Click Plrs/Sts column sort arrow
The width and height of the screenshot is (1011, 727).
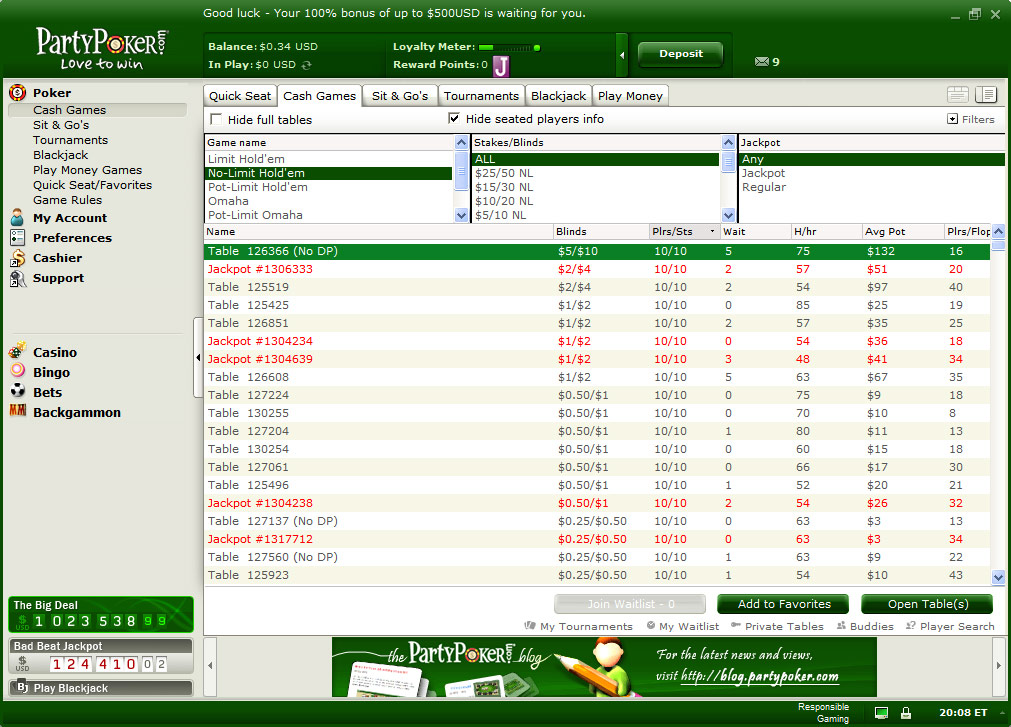712,231
